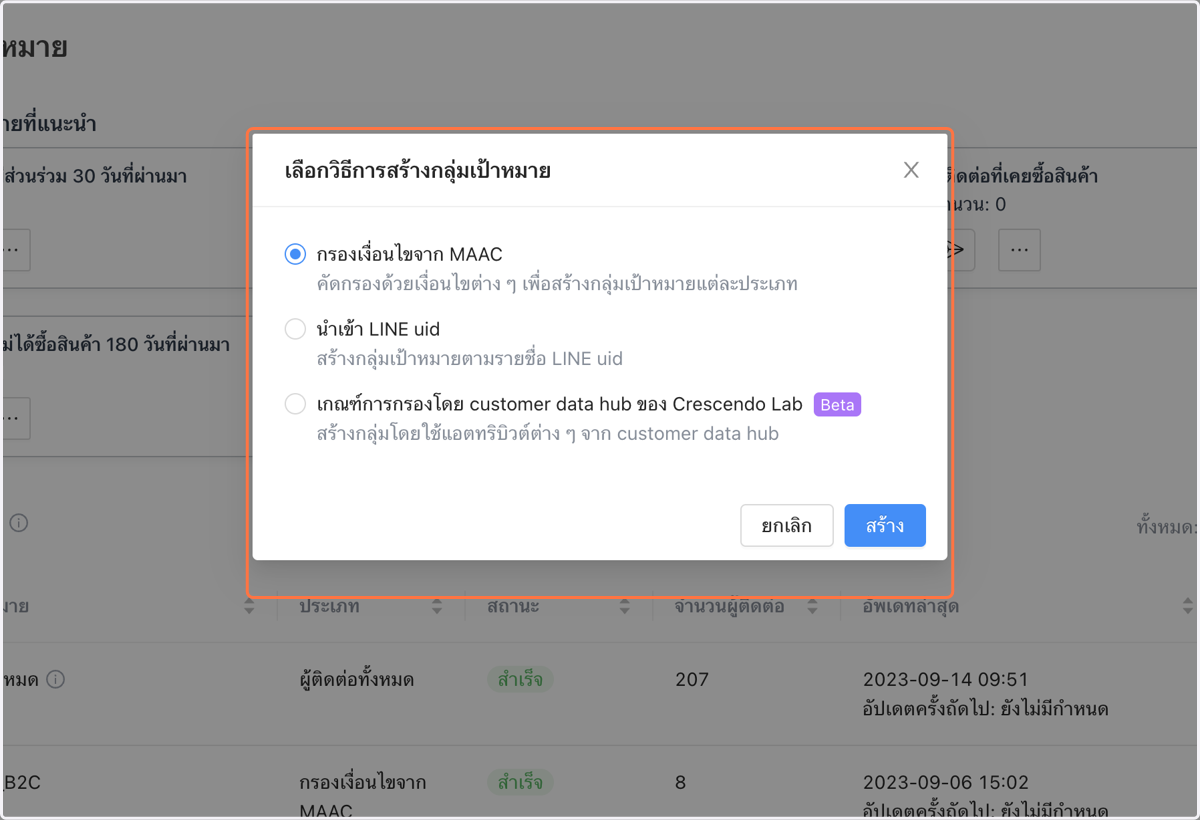Click the 8 contact count cell
1200x820 pixels.
681,782
